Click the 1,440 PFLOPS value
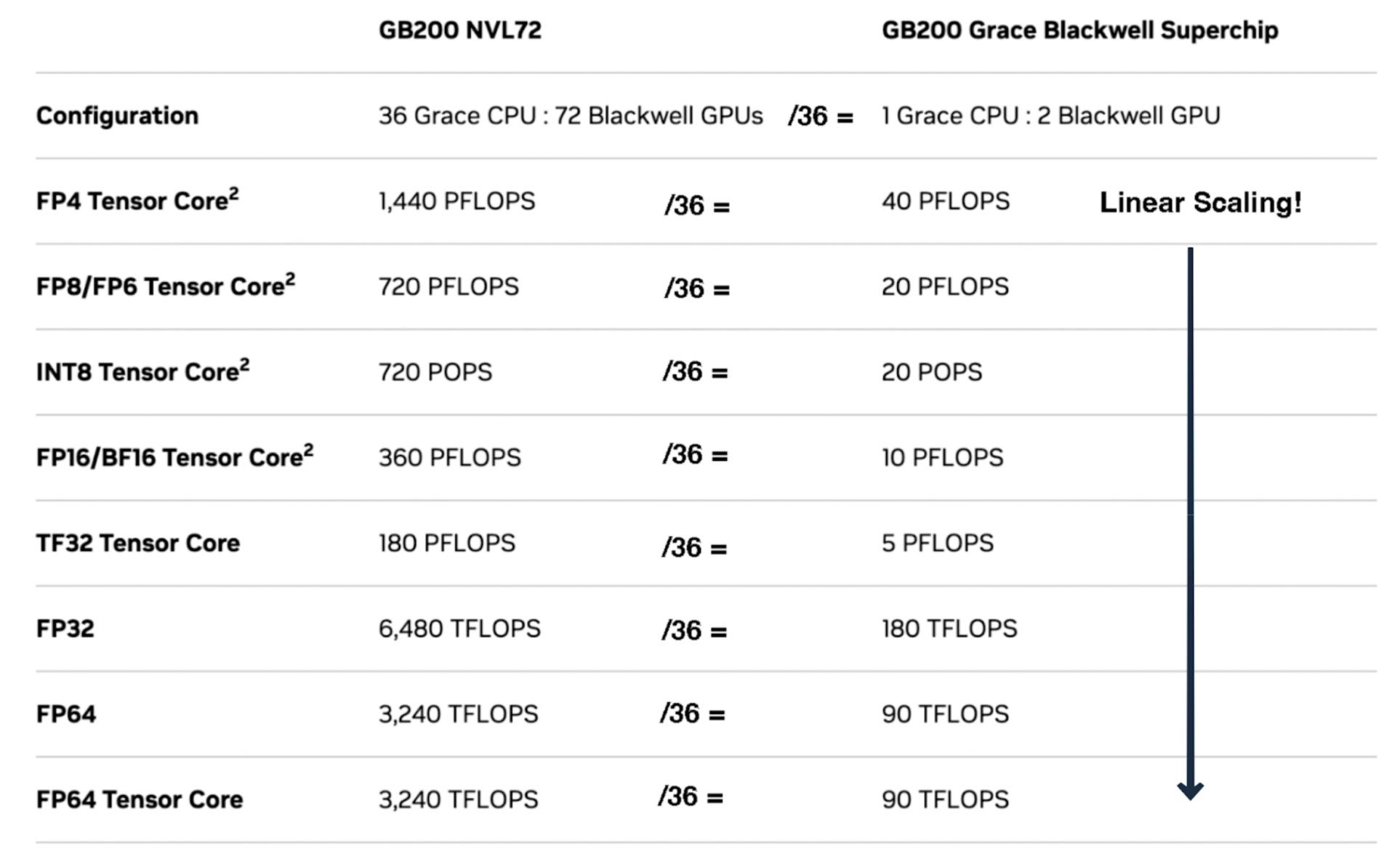 [x=456, y=201]
